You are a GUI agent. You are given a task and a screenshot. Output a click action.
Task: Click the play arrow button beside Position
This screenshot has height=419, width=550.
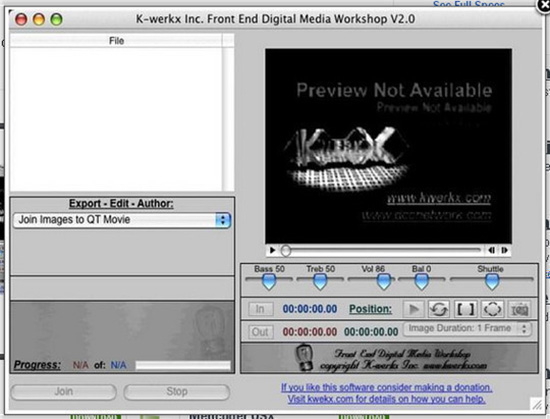pyautogui.click(x=414, y=309)
